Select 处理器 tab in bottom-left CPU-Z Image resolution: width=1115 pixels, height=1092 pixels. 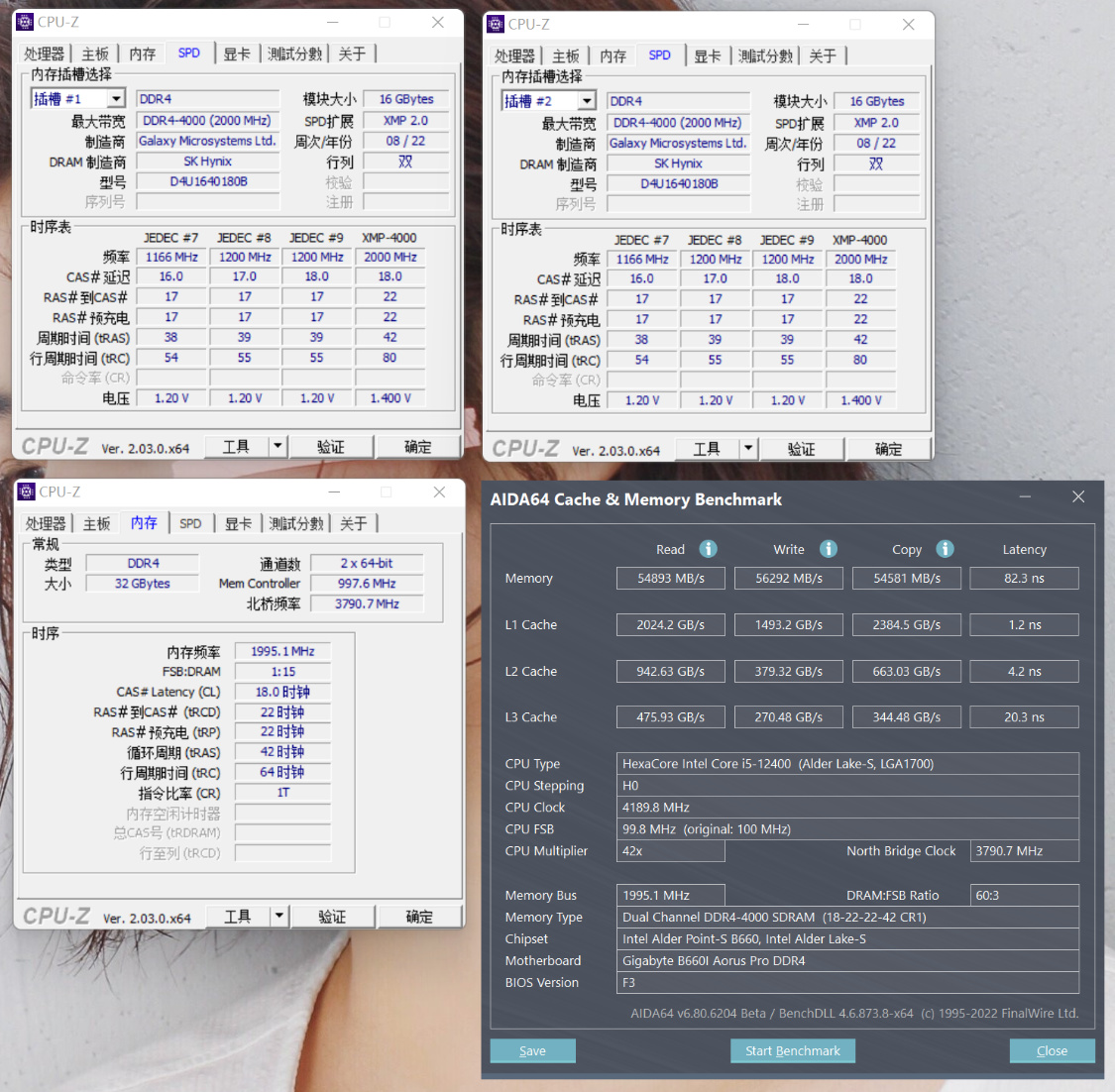pos(46,524)
